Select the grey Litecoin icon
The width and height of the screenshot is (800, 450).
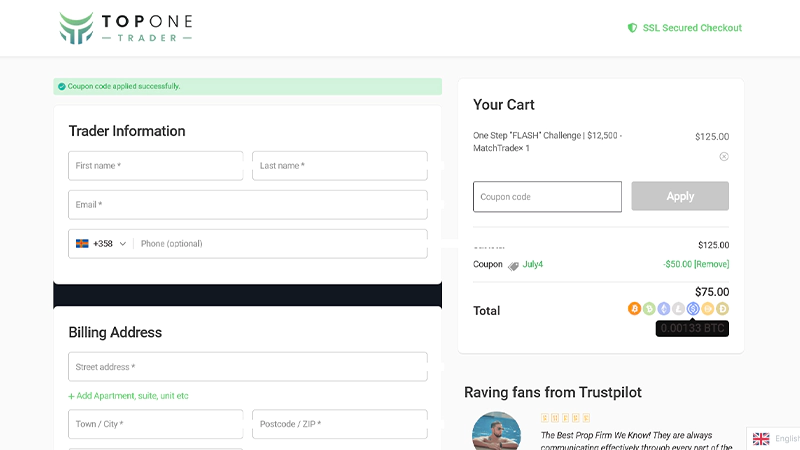[678, 309]
